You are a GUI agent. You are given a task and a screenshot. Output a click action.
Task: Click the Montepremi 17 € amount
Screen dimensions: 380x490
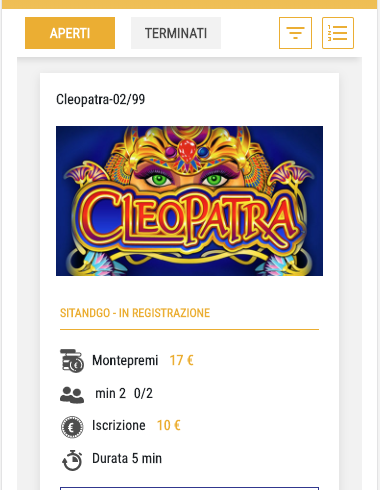[182, 360]
